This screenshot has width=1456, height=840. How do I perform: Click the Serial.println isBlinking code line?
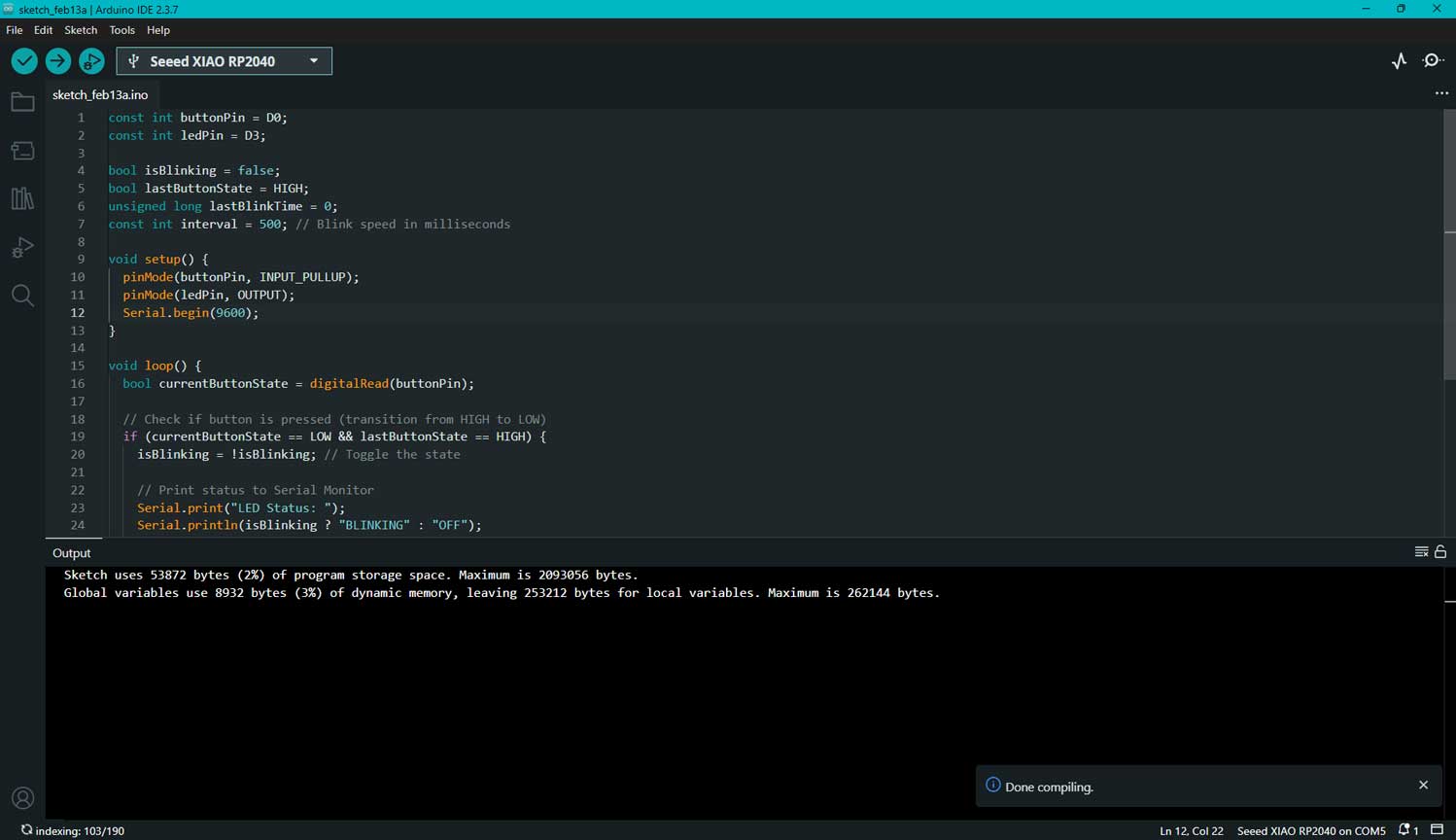click(309, 525)
